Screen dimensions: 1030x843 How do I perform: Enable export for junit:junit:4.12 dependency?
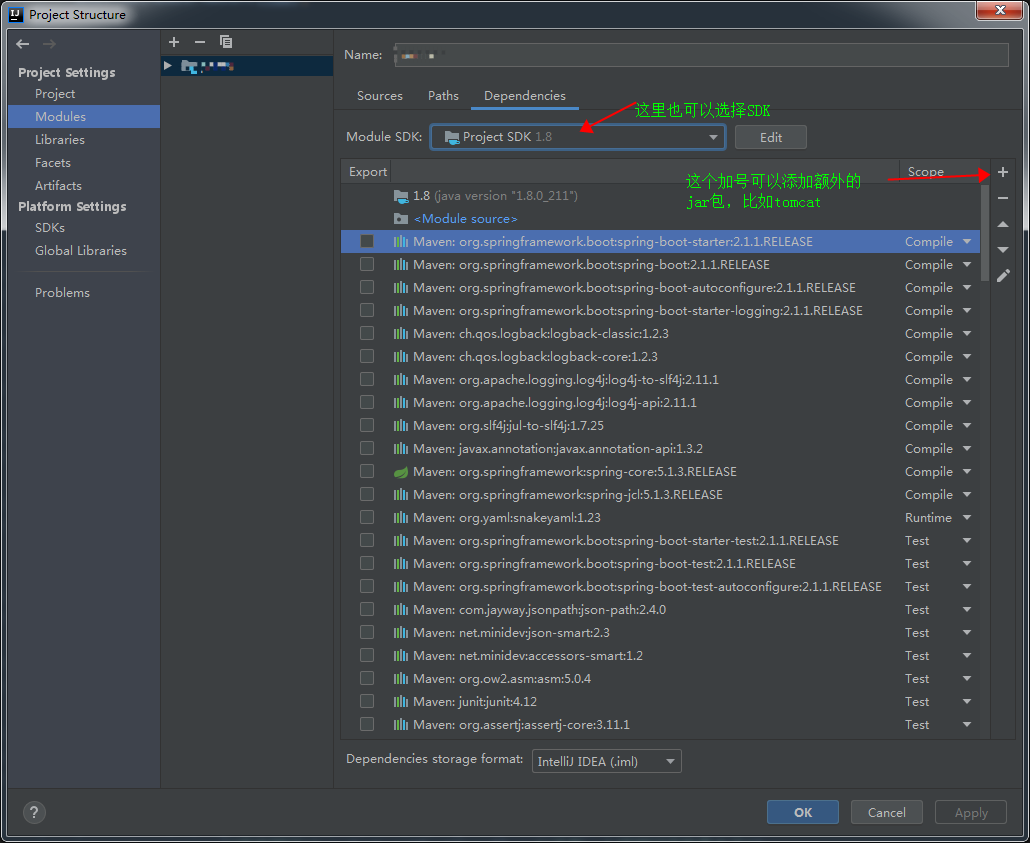(366, 701)
